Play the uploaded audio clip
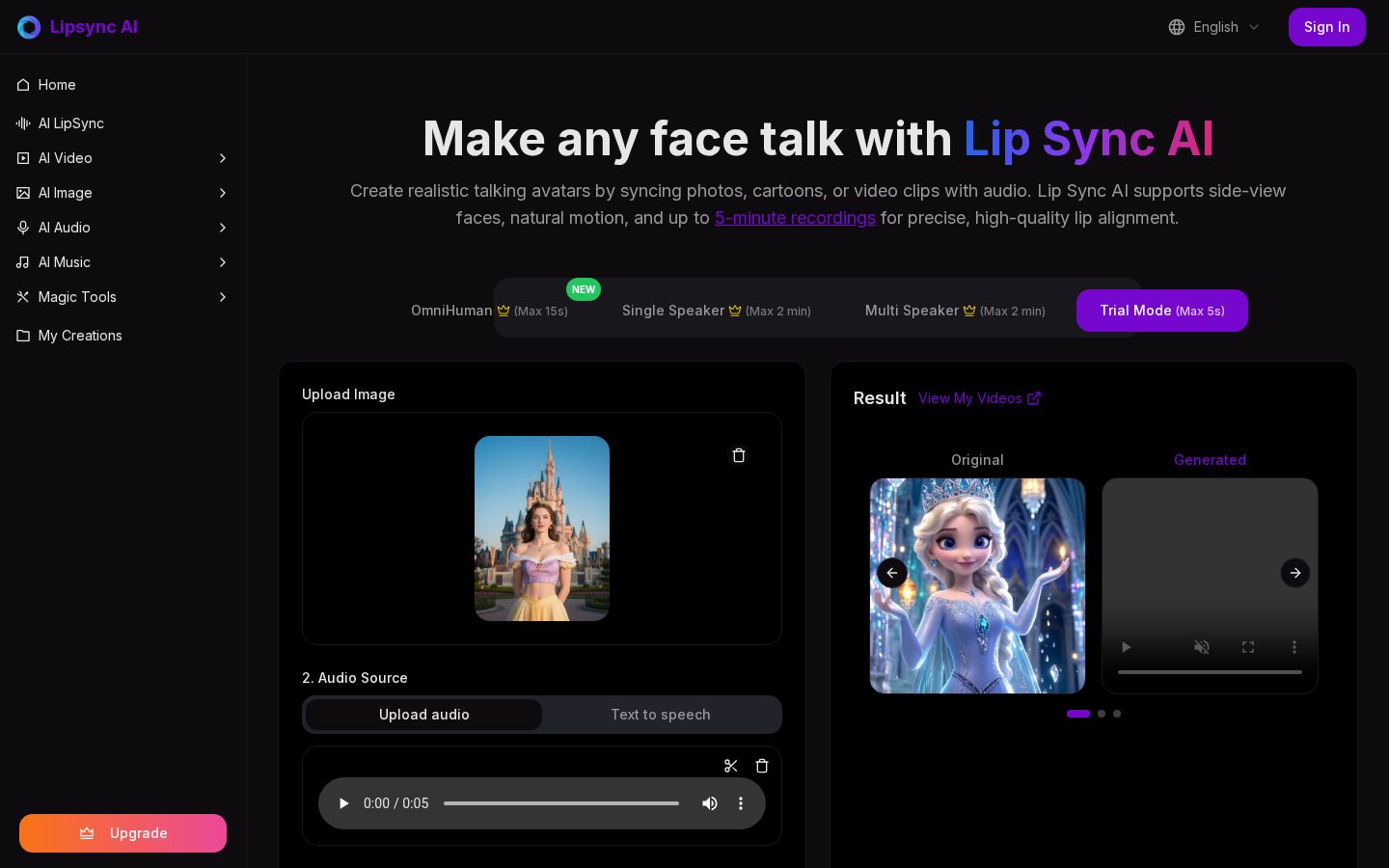The height and width of the screenshot is (868, 1389). [x=343, y=803]
